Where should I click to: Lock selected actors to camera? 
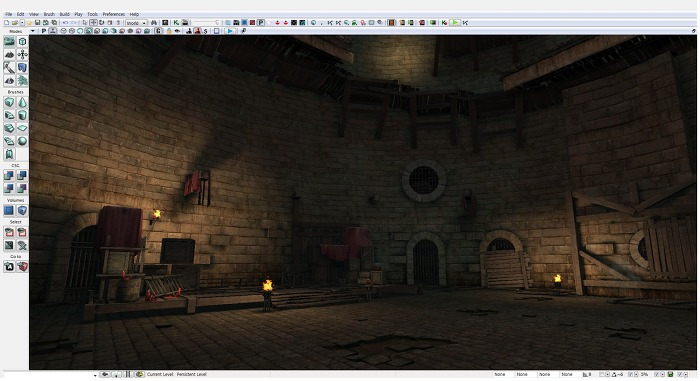coord(169,31)
